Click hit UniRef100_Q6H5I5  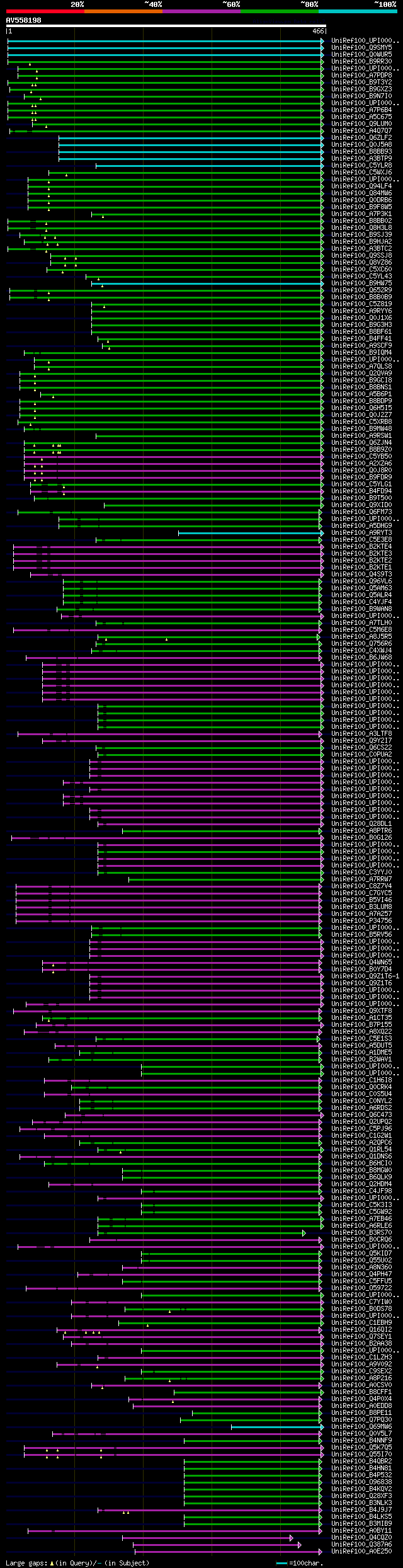361,408
